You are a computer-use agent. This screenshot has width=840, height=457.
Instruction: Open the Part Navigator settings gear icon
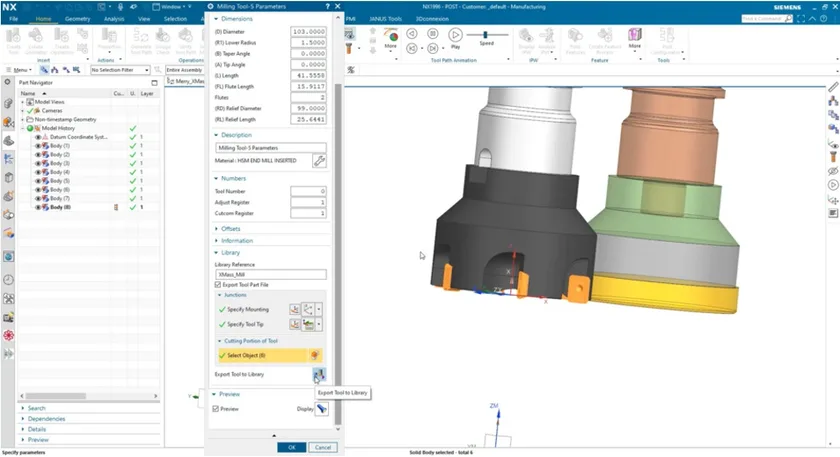pyautogui.click(x=8, y=82)
